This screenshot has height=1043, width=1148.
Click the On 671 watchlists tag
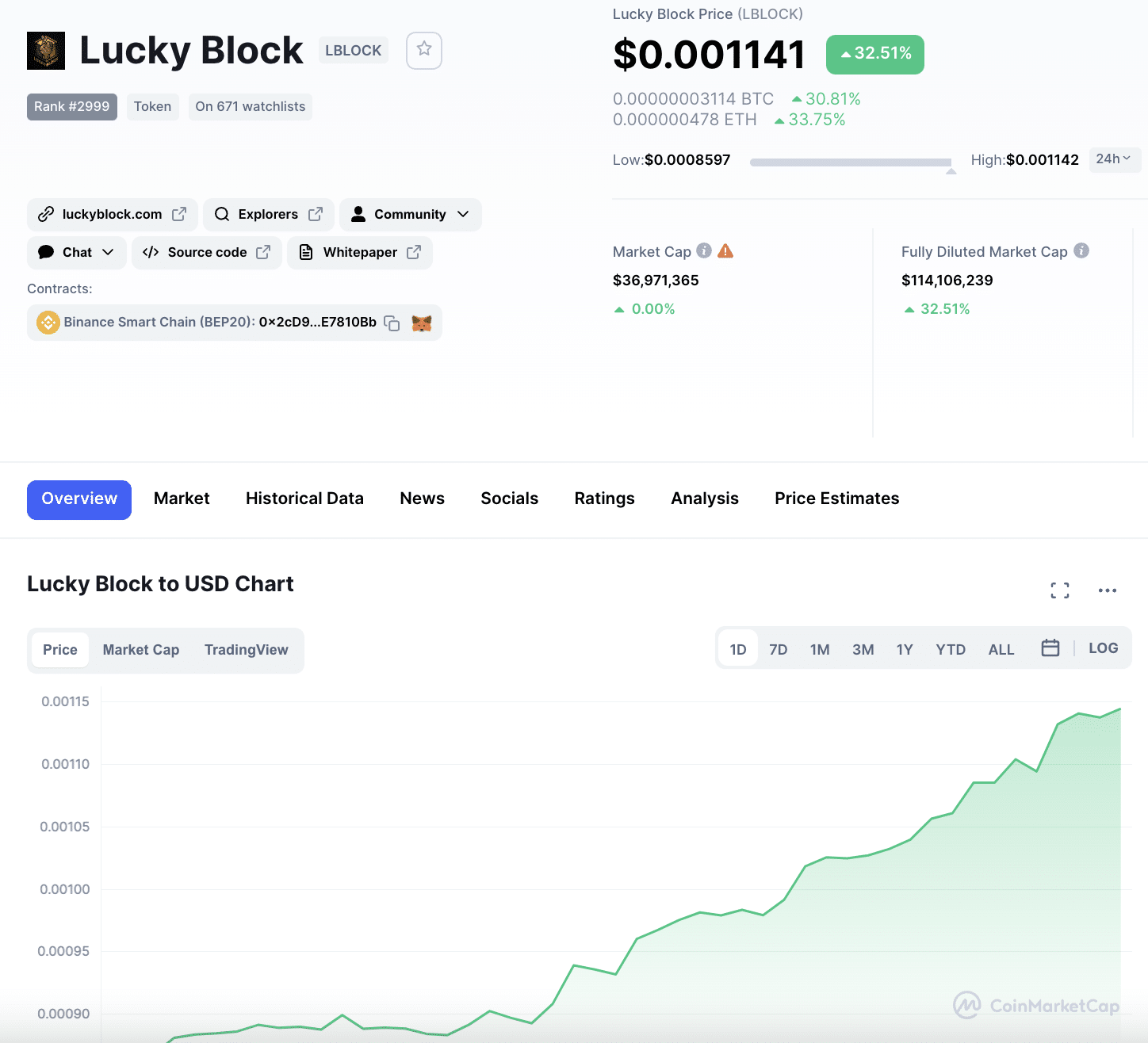click(251, 107)
